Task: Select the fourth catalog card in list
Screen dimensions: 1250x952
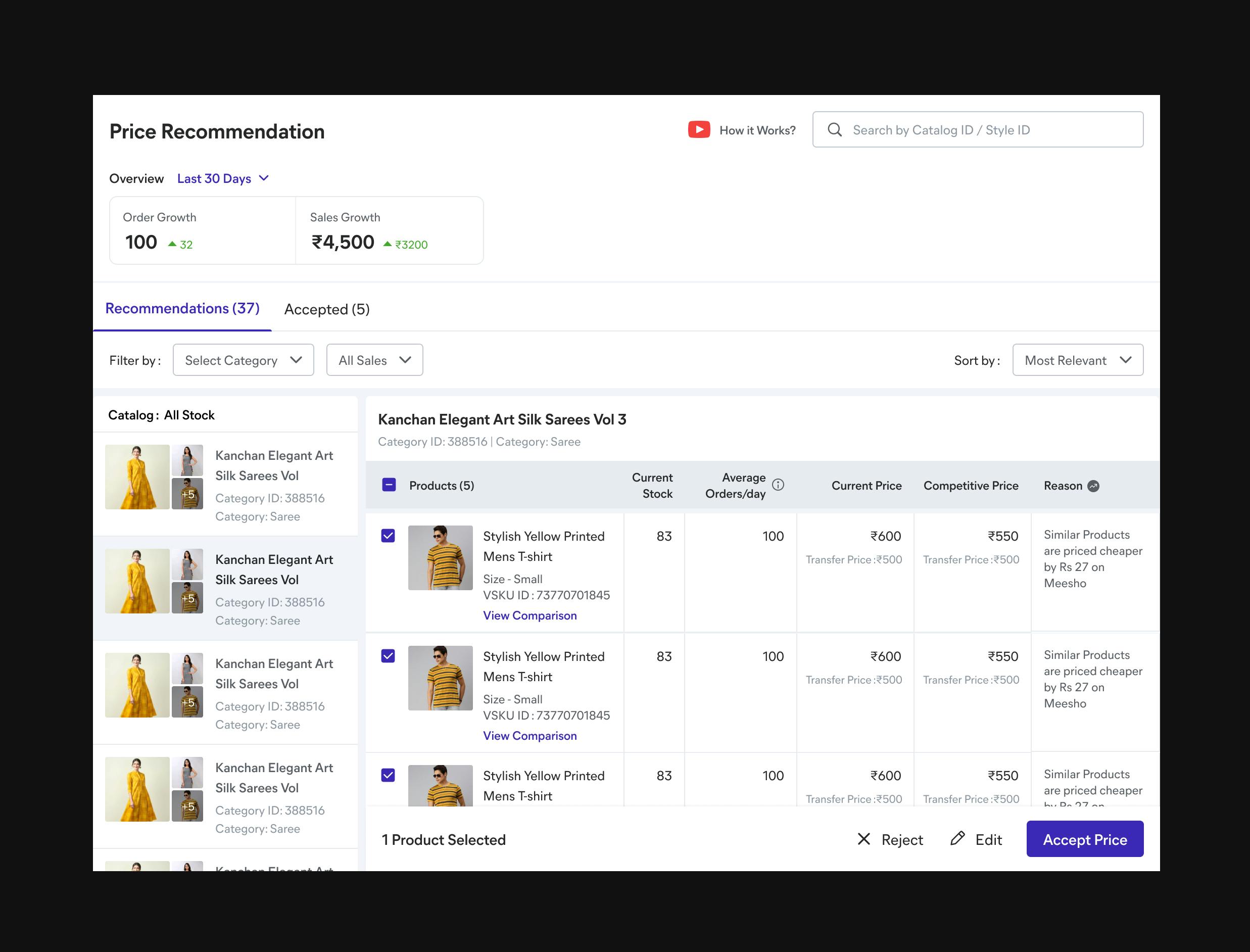Action: pyautogui.click(x=225, y=797)
